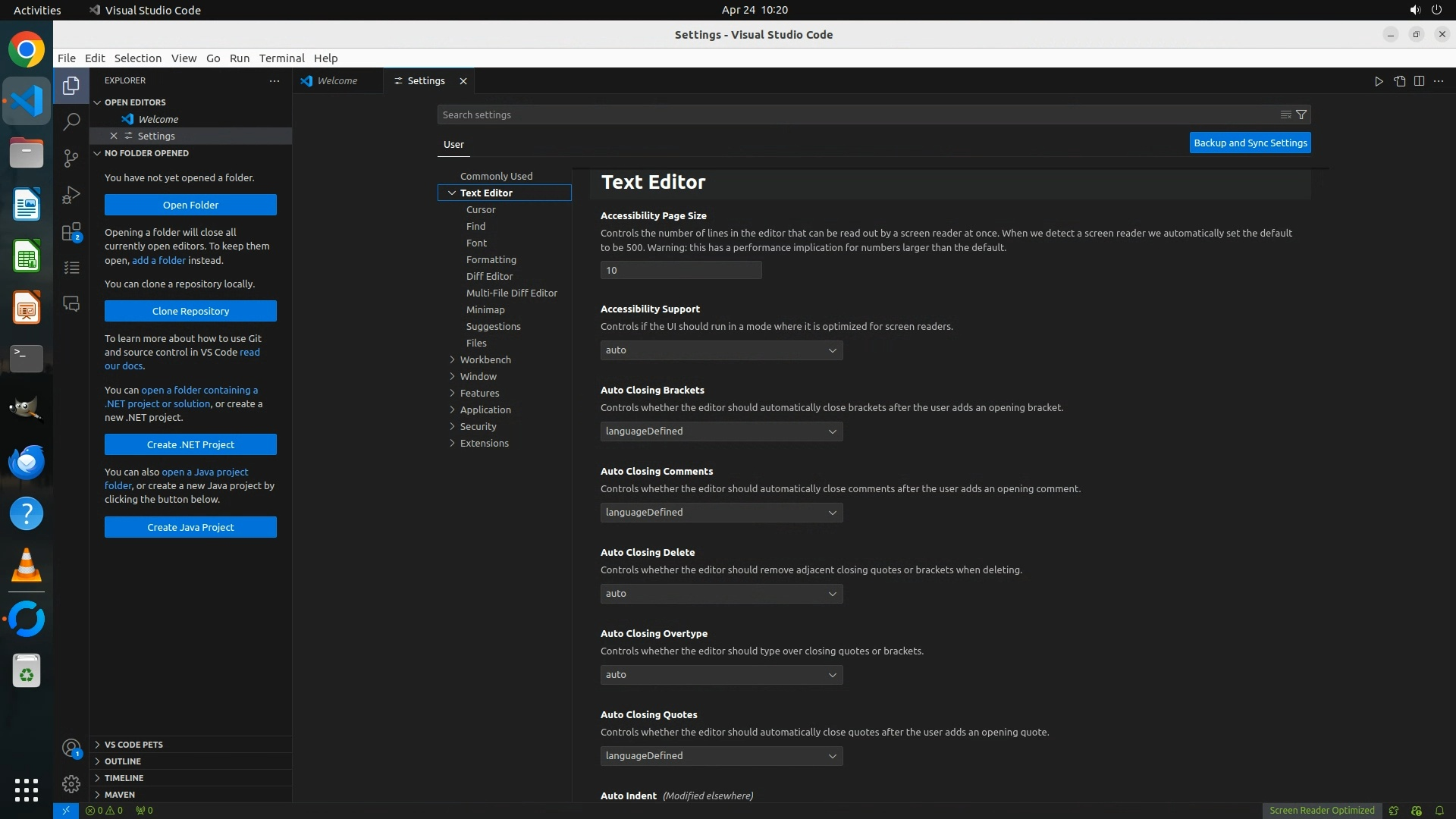Click the Clone Repository button
Viewport: 1456px width, 819px height.
point(190,311)
